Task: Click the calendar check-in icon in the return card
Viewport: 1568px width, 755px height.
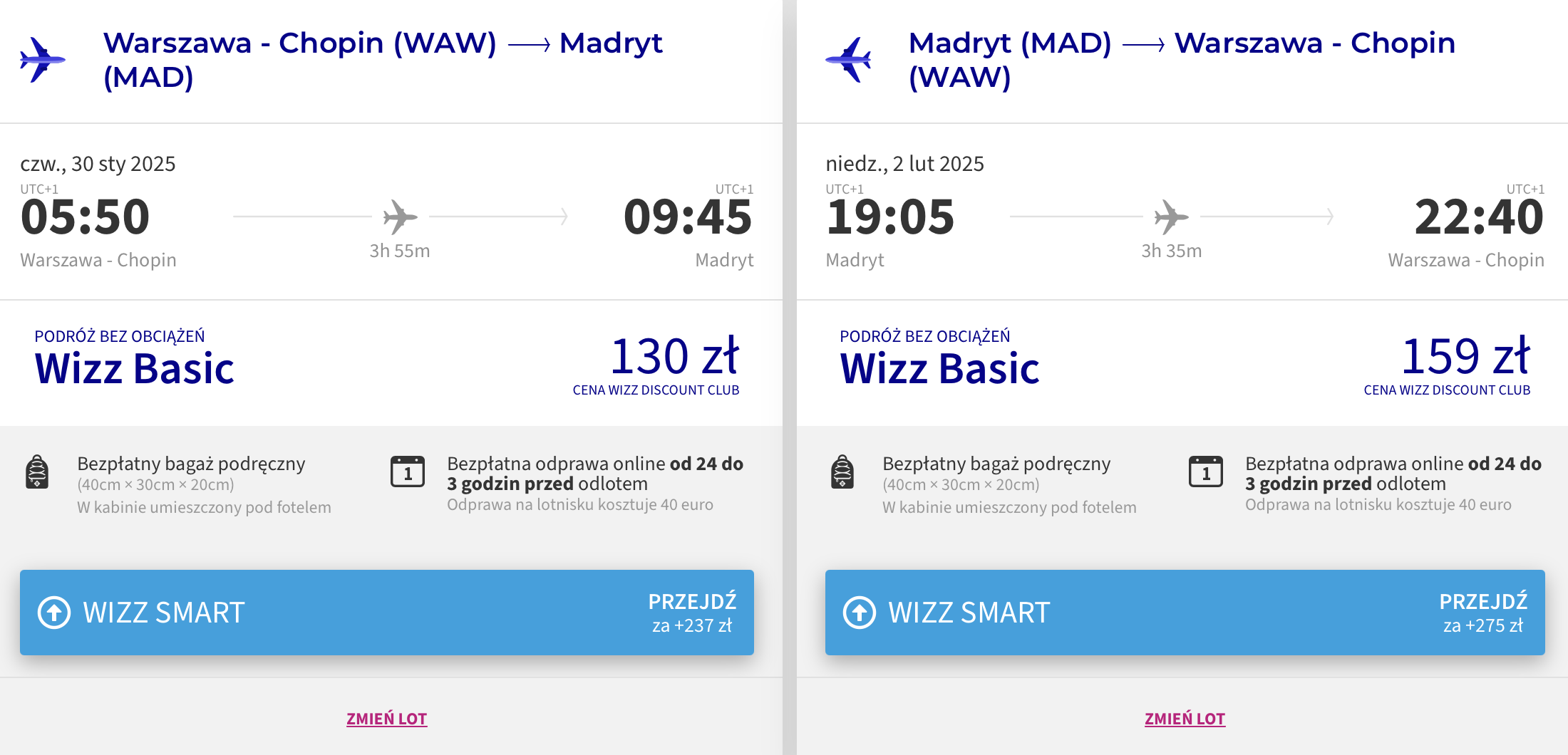Action: (1206, 472)
